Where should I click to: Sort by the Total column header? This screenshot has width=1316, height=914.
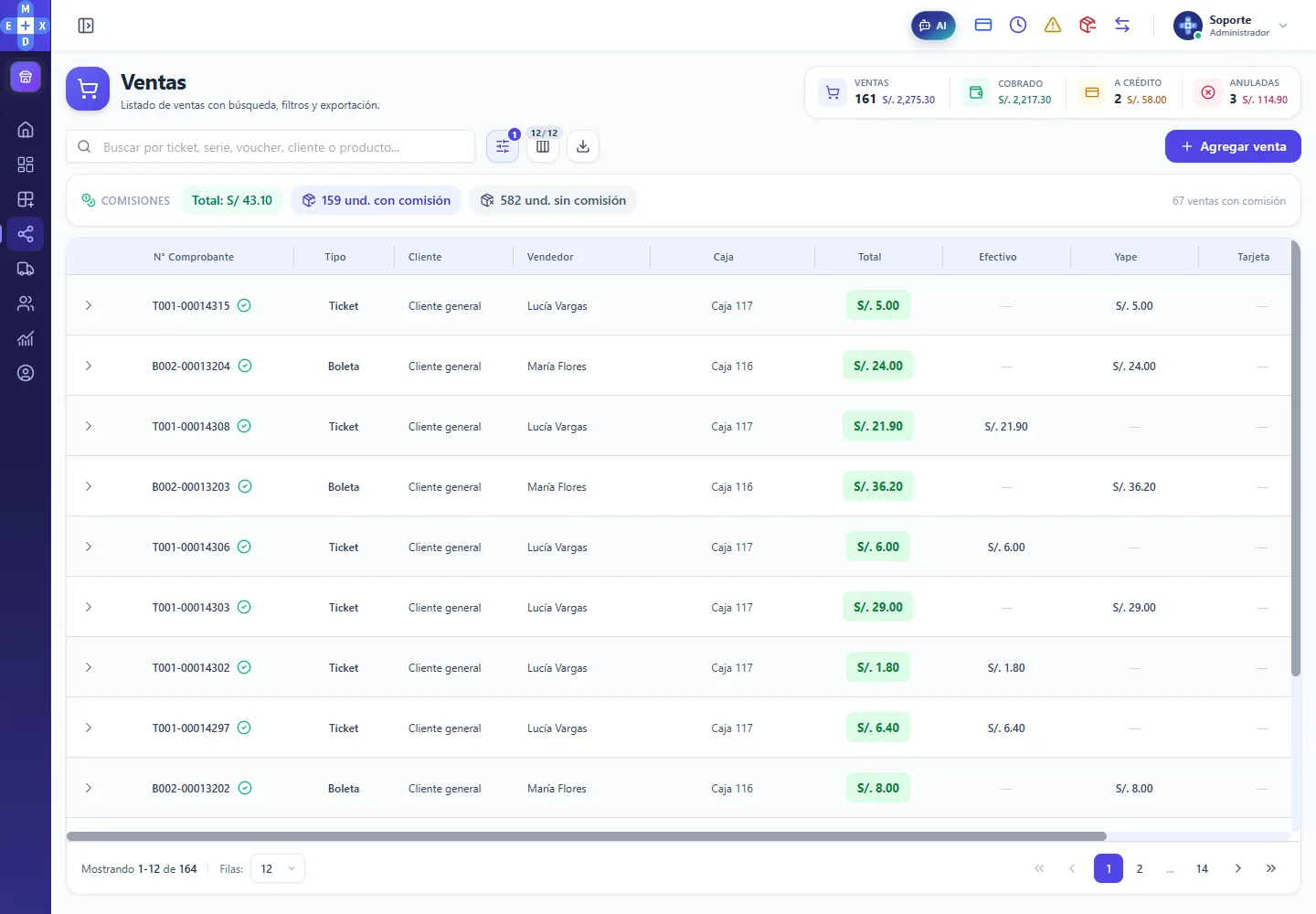(869, 257)
